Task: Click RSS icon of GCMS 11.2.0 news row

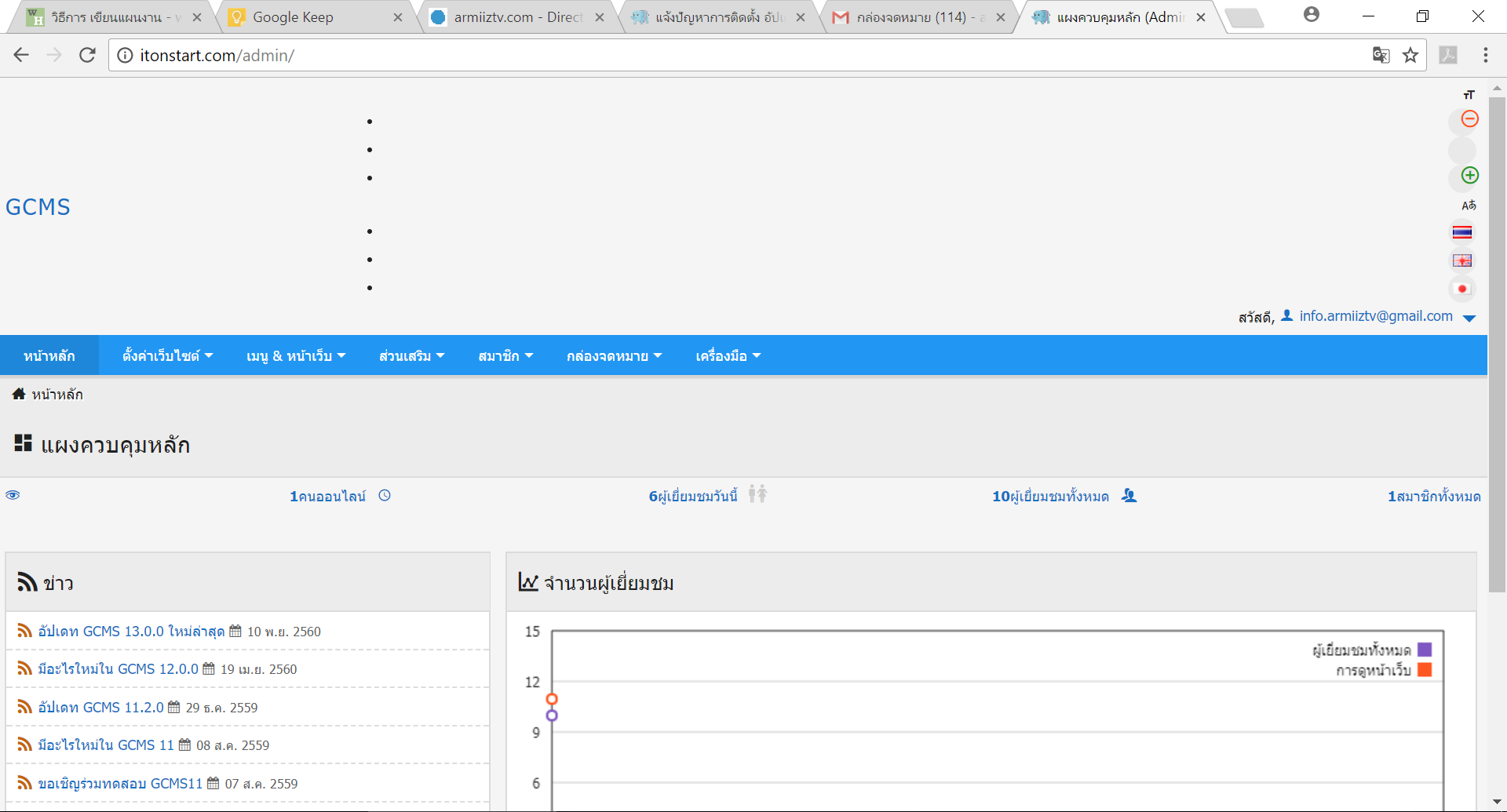Action: (x=24, y=707)
